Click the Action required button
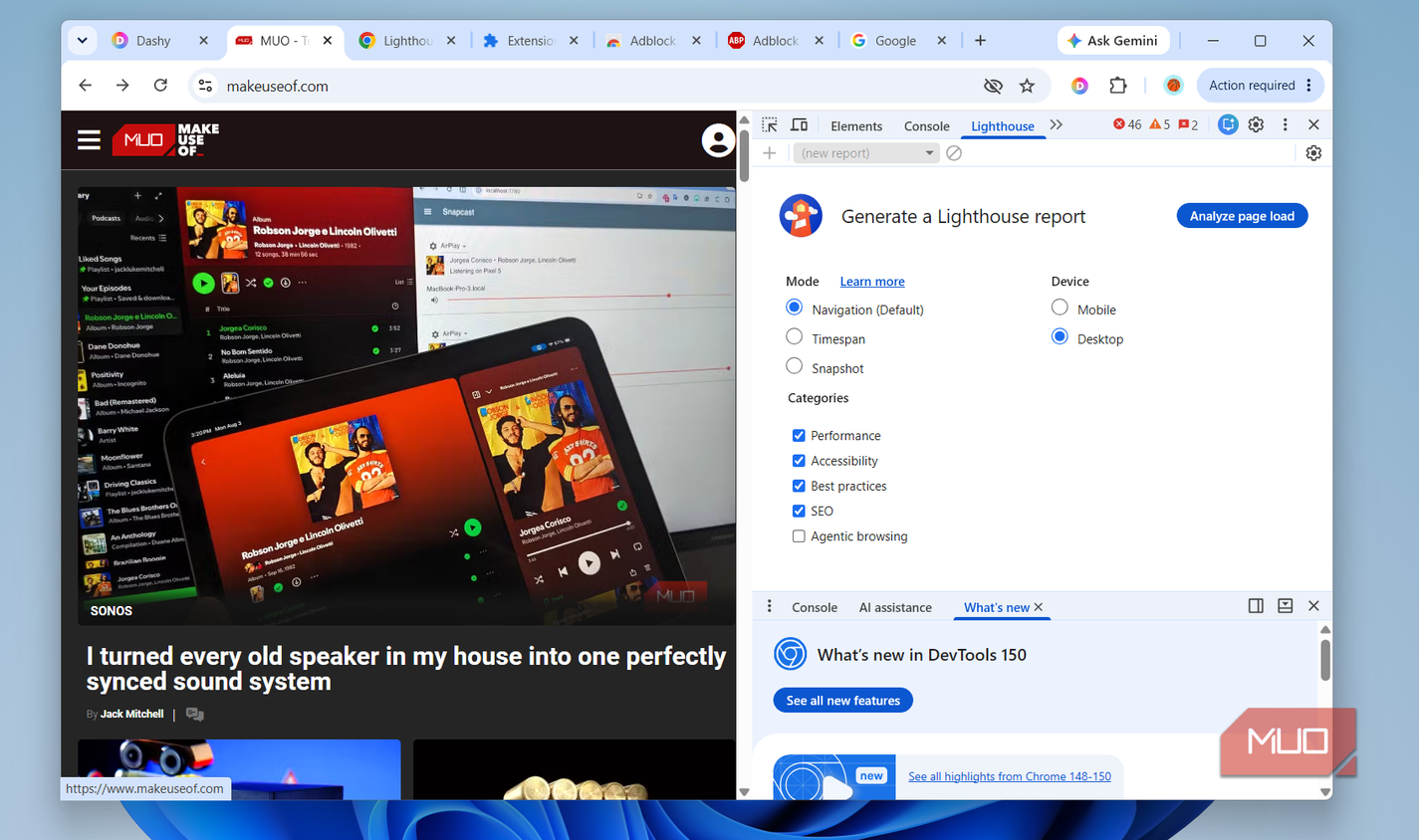Image resolution: width=1419 pixels, height=840 pixels. (x=1261, y=86)
